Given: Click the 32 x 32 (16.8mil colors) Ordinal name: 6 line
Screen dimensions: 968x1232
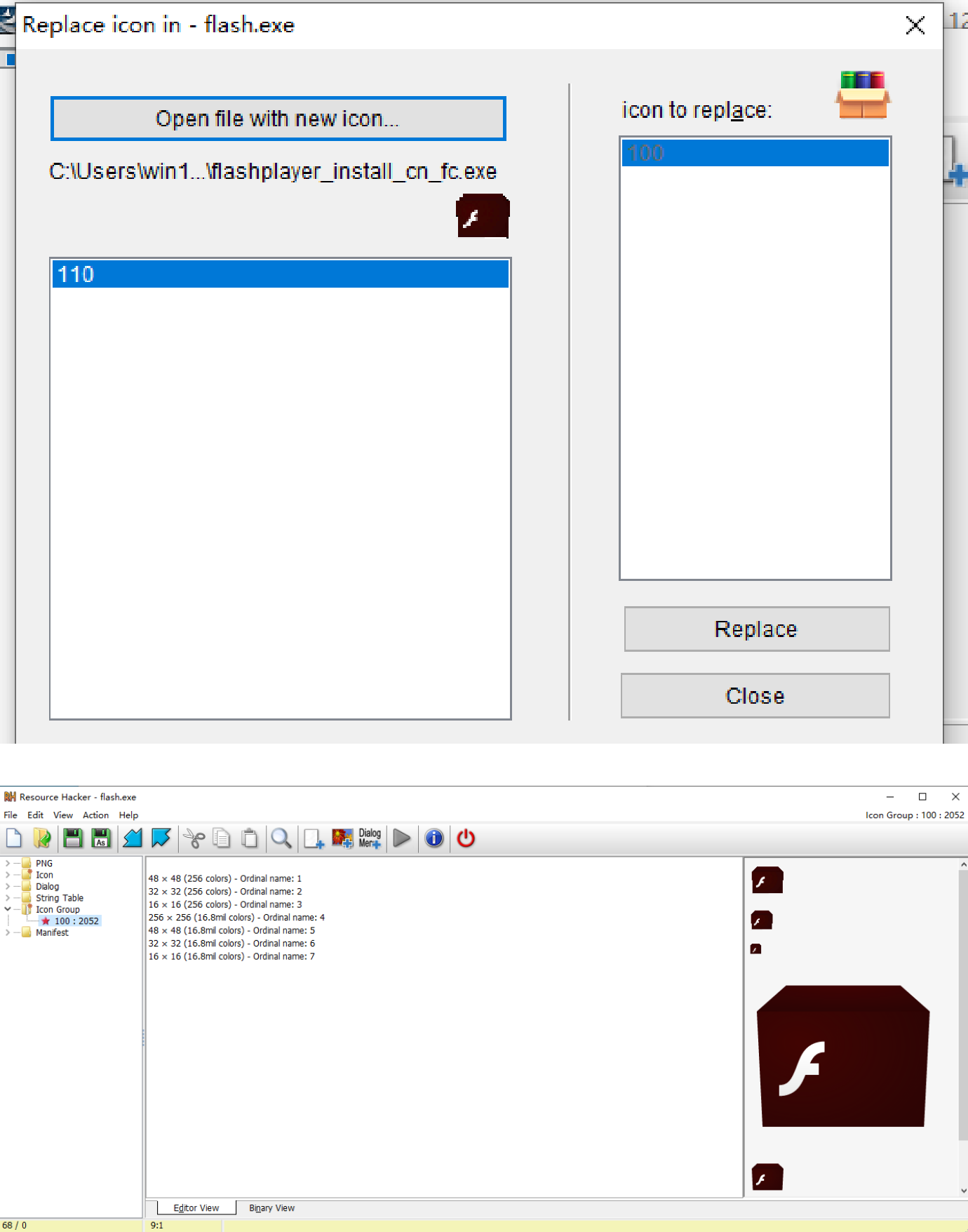Looking at the screenshot, I should coord(231,943).
